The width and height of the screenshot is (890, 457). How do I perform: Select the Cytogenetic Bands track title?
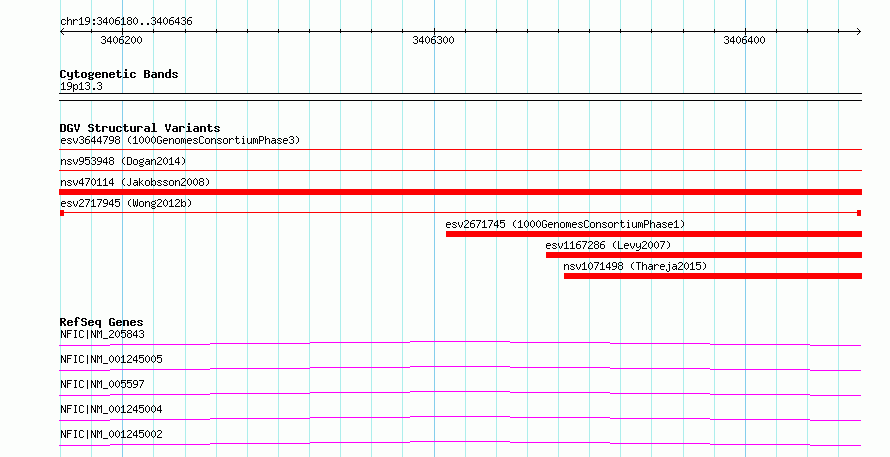point(119,74)
